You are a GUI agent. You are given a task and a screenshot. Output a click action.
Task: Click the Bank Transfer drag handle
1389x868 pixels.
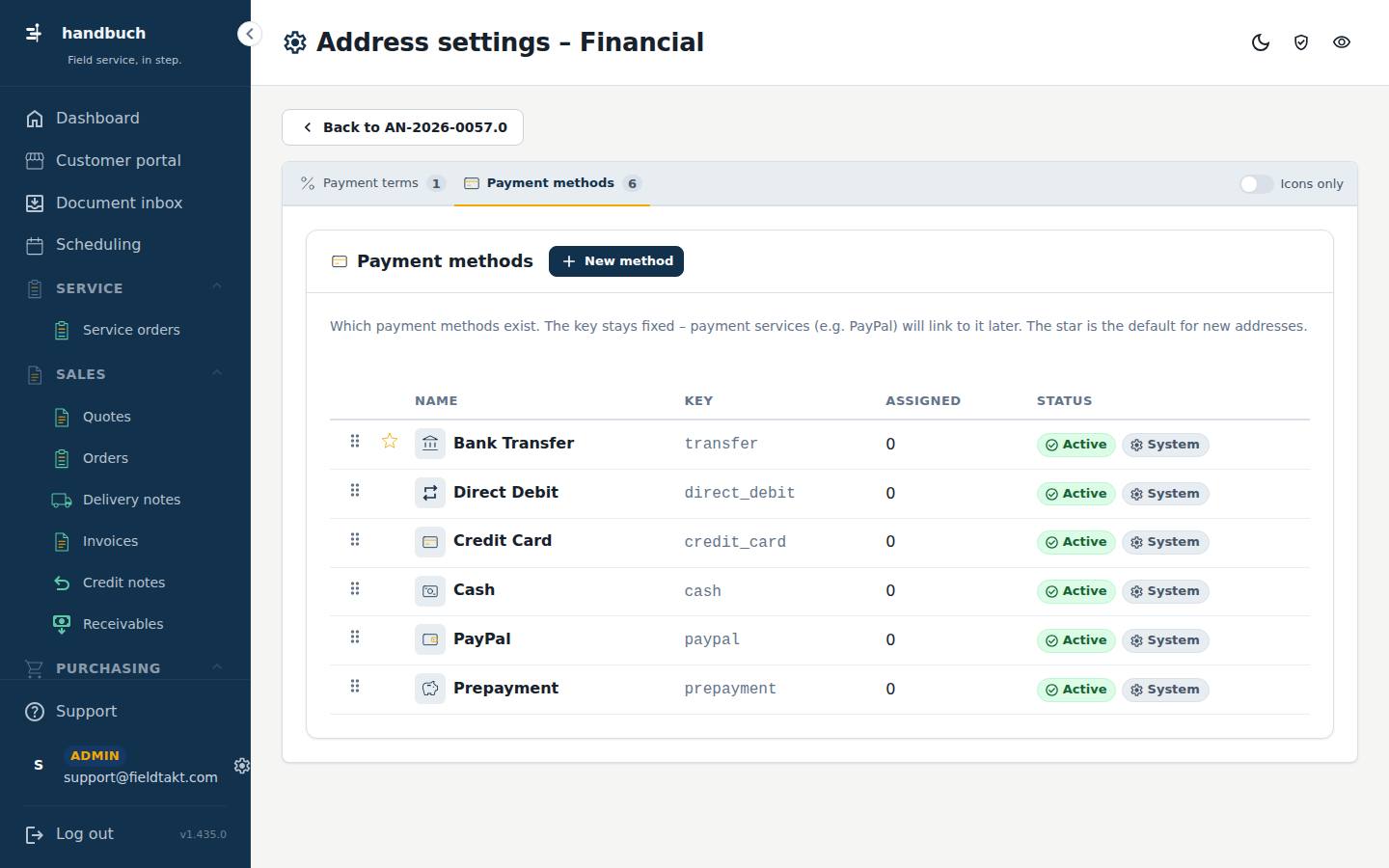pyautogui.click(x=355, y=441)
